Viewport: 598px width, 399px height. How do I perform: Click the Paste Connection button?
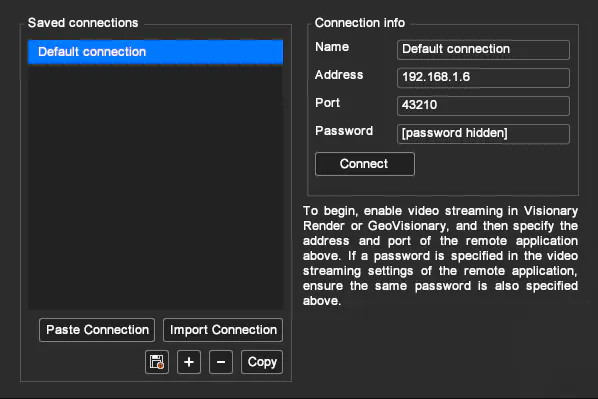(97, 330)
